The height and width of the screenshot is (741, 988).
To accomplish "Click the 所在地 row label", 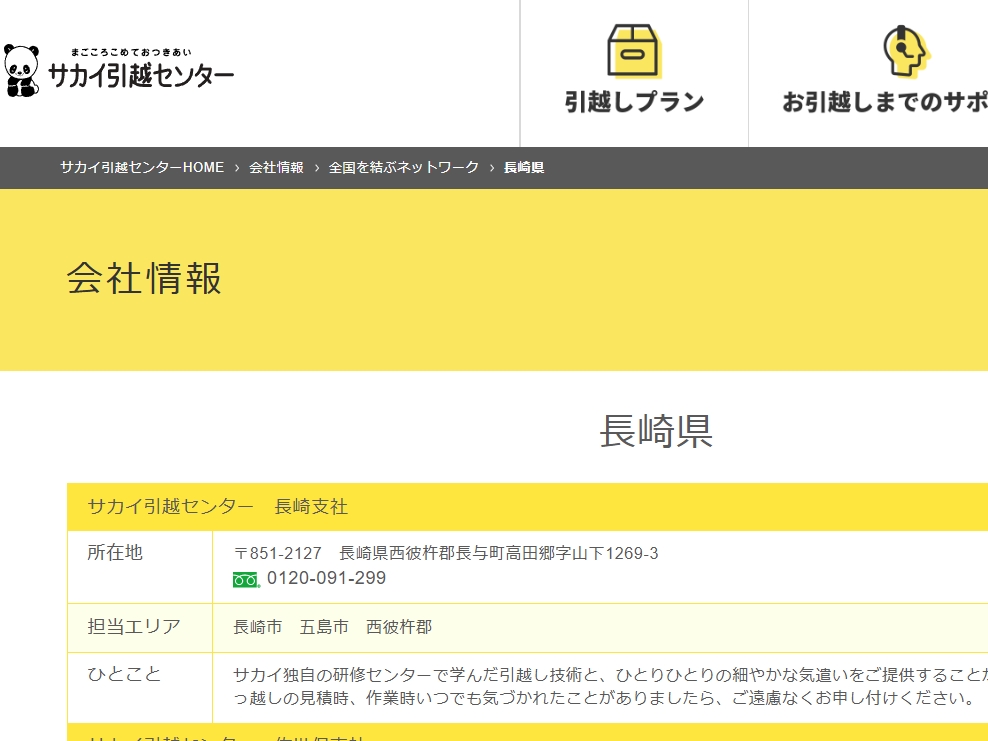I will [114, 553].
